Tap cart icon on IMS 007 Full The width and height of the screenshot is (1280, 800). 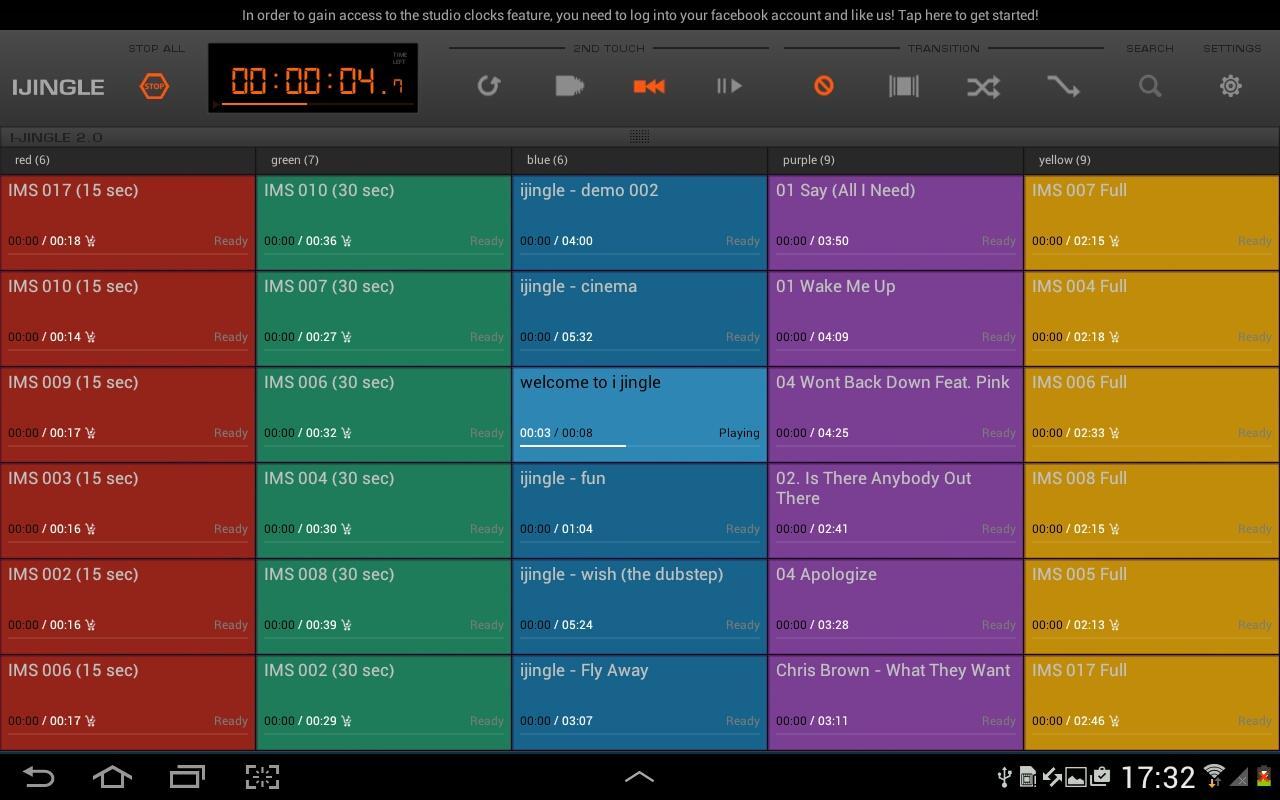[x=1115, y=240]
